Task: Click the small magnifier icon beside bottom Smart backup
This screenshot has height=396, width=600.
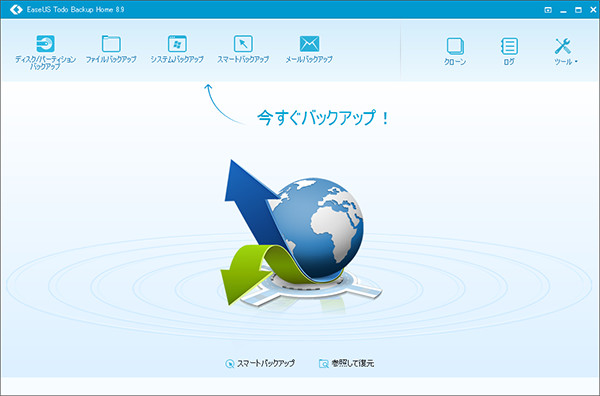Action: pos(230,363)
